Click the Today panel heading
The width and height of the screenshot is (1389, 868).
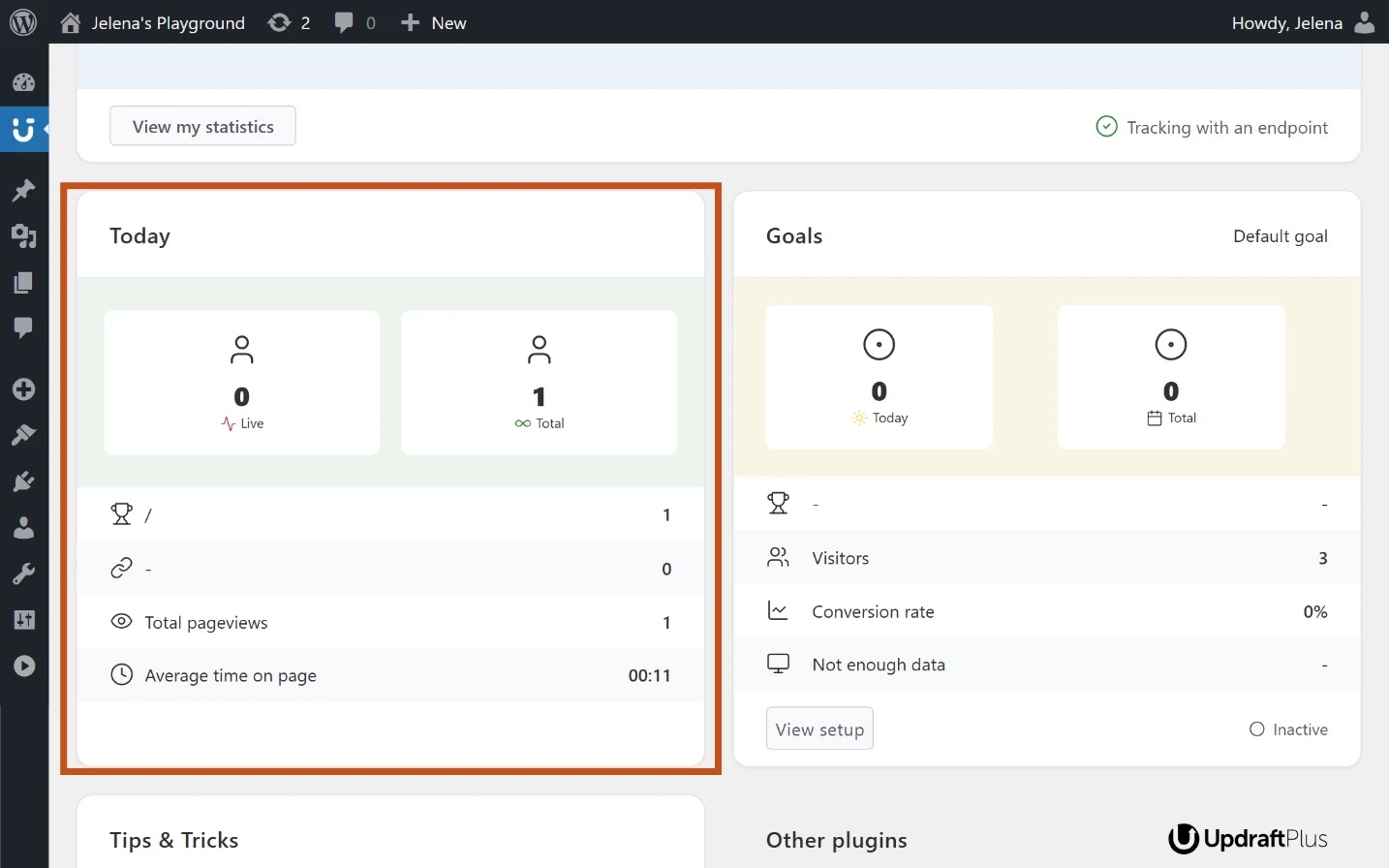[x=139, y=235]
